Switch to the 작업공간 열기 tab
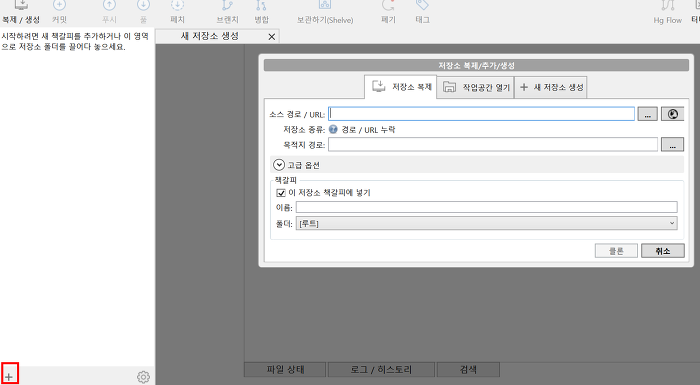 coord(475,87)
